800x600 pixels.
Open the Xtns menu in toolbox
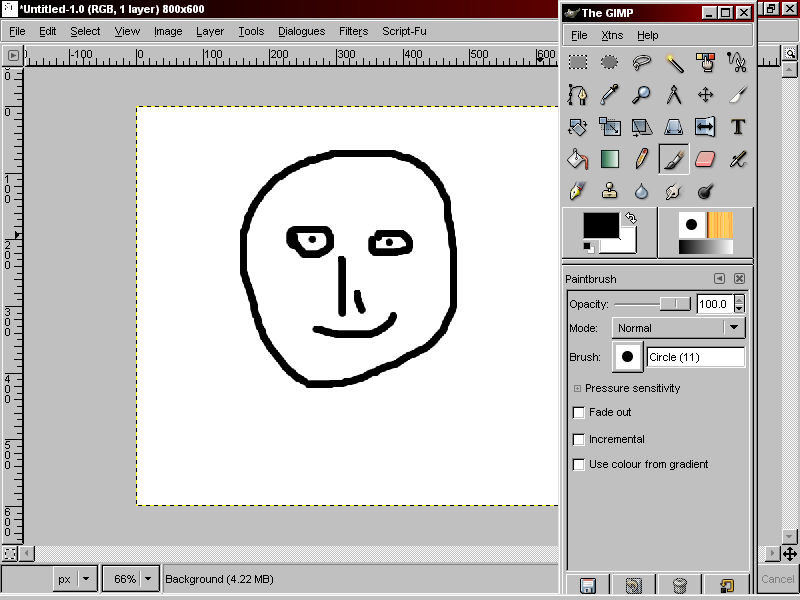[612, 35]
